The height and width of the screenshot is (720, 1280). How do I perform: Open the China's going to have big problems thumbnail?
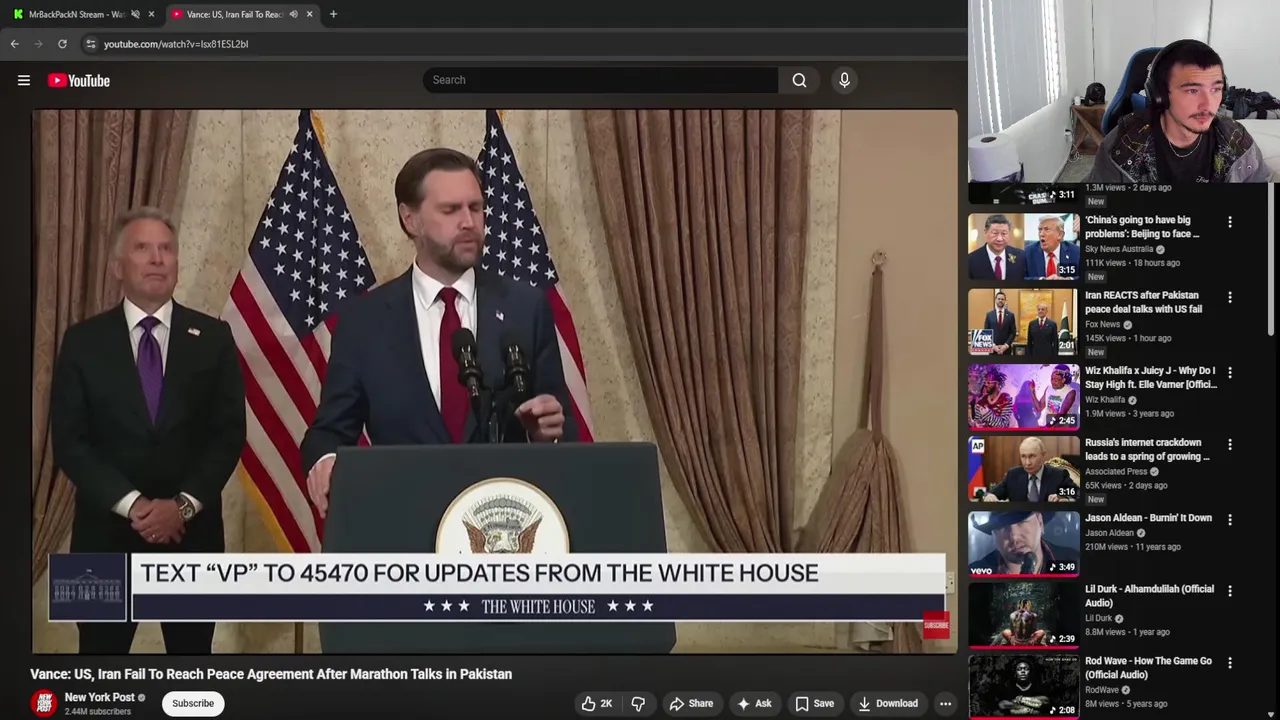(x=1023, y=247)
